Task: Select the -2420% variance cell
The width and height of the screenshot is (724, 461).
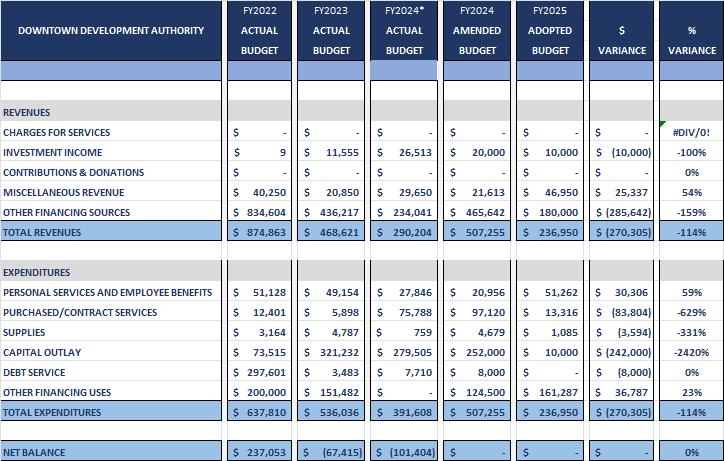Action: (x=692, y=352)
